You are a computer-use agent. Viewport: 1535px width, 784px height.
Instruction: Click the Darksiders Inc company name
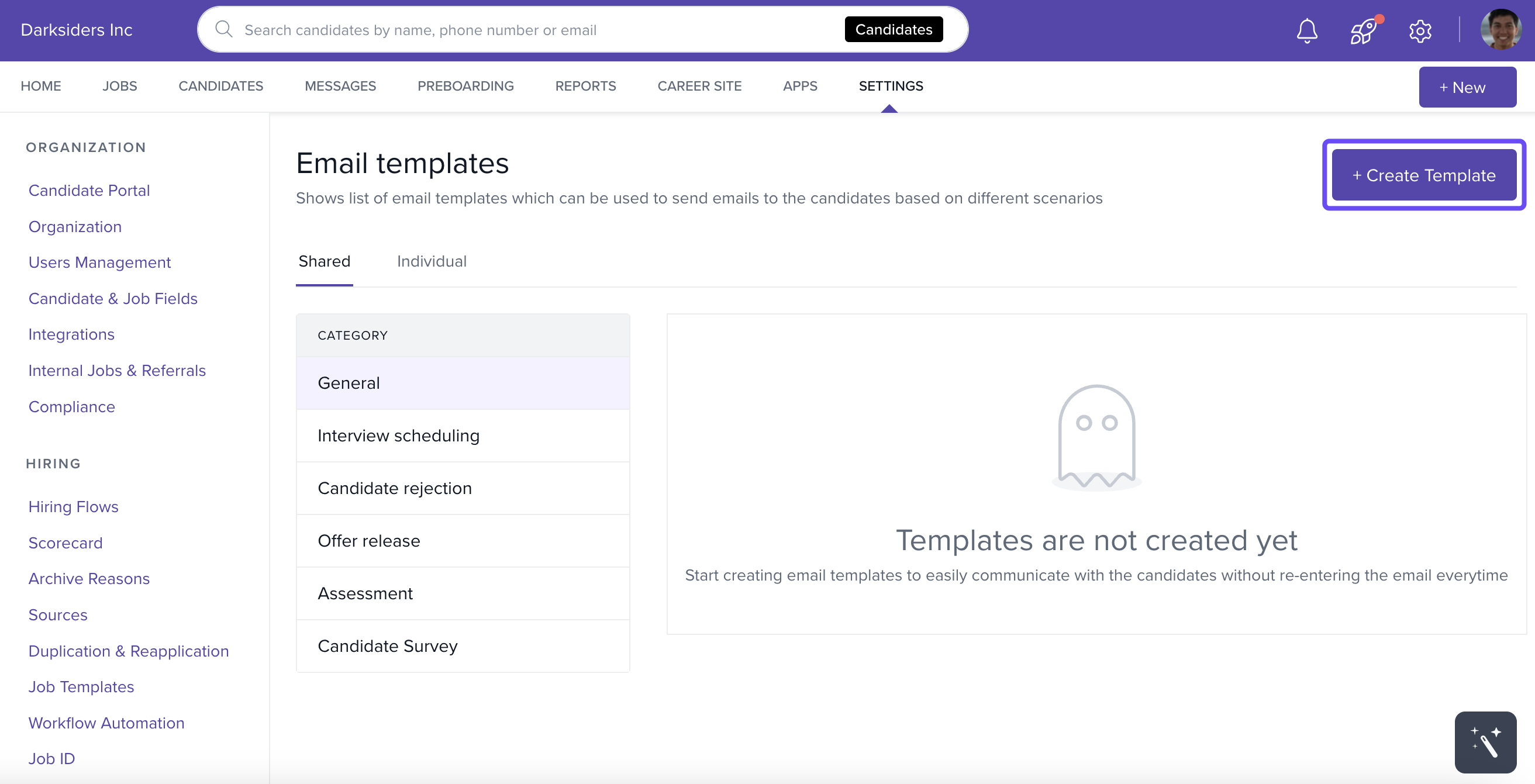(x=76, y=30)
